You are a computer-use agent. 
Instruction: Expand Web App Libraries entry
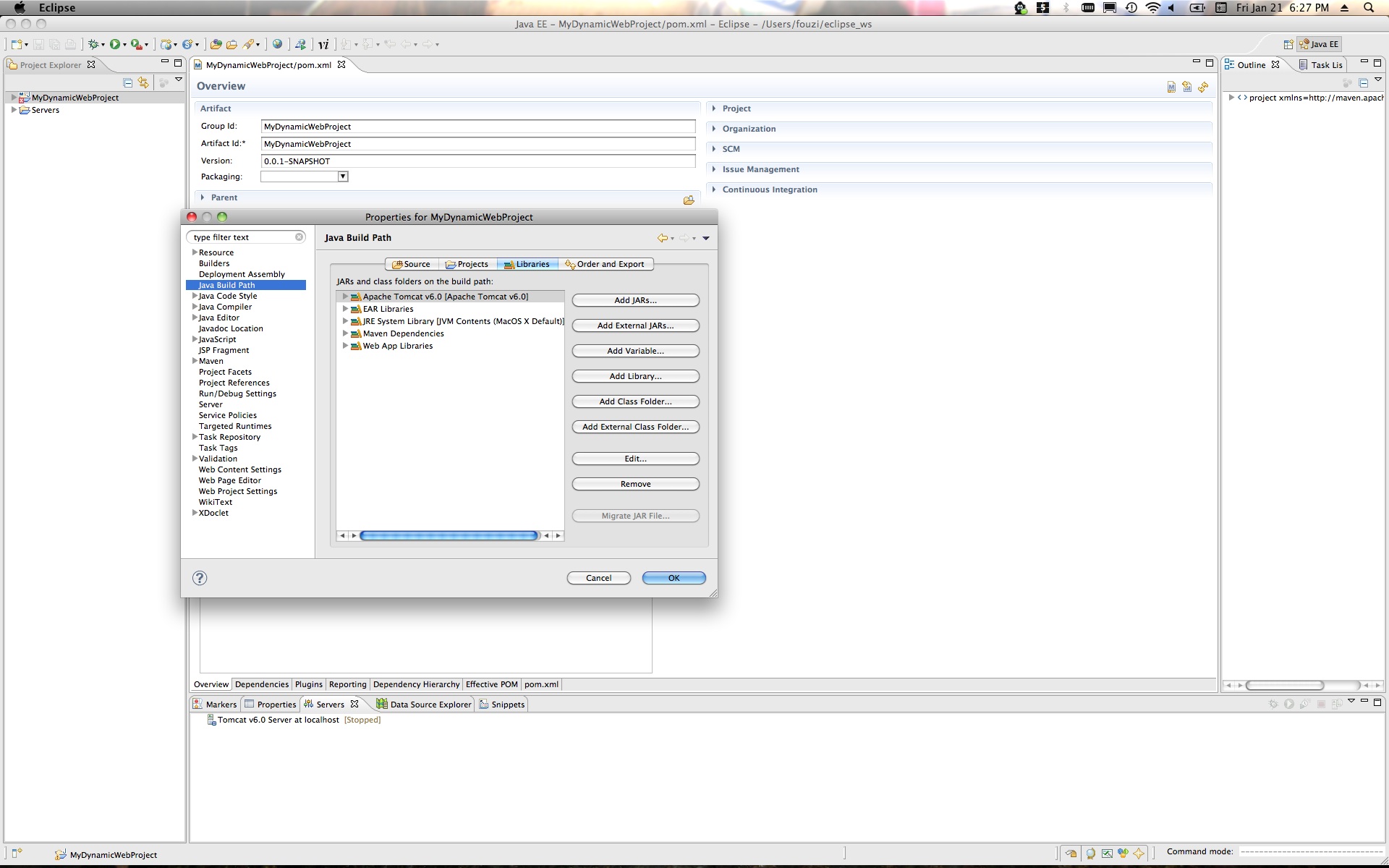(345, 346)
